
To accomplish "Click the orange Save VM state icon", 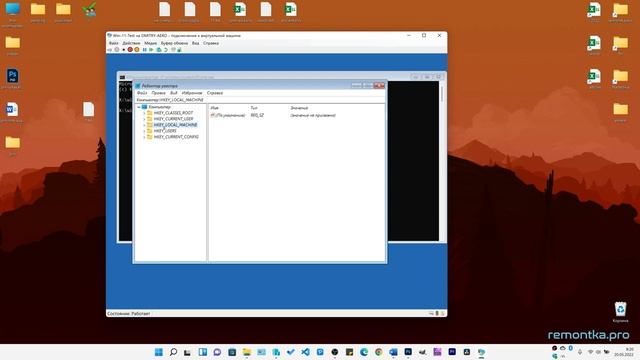I will click(137, 50).
